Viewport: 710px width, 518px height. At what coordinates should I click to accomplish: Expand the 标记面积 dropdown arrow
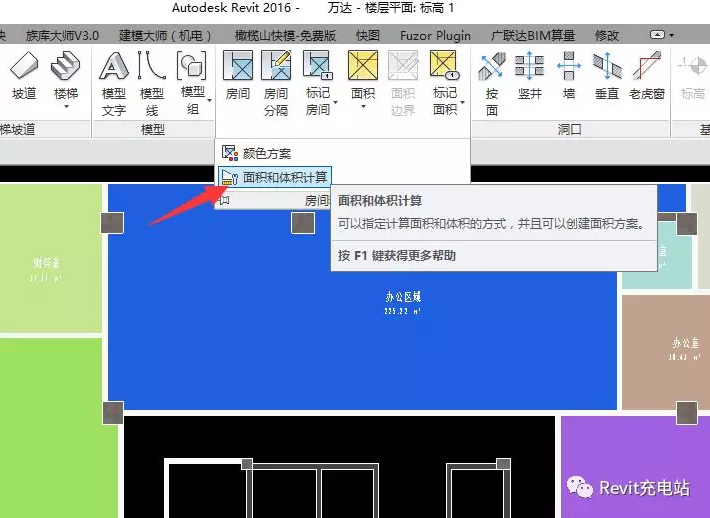[462, 102]
